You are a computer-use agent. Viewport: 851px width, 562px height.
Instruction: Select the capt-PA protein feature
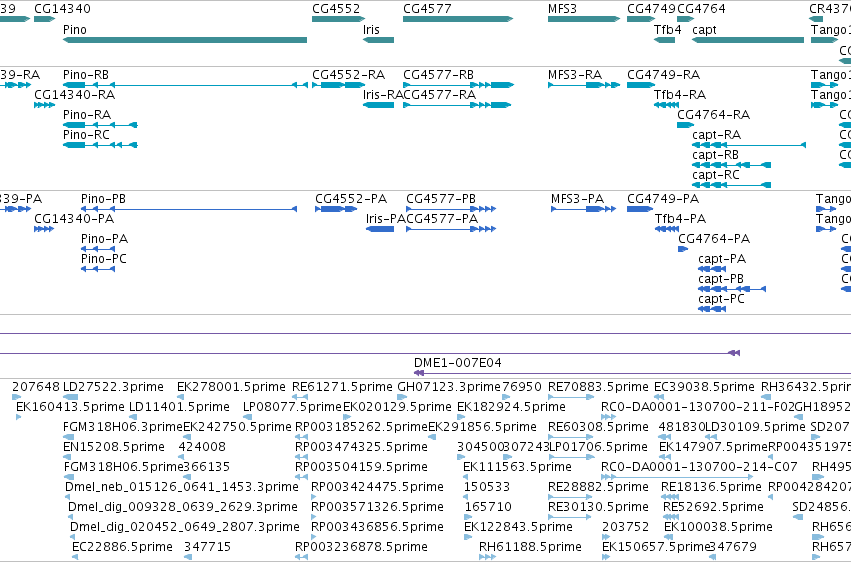712,270
